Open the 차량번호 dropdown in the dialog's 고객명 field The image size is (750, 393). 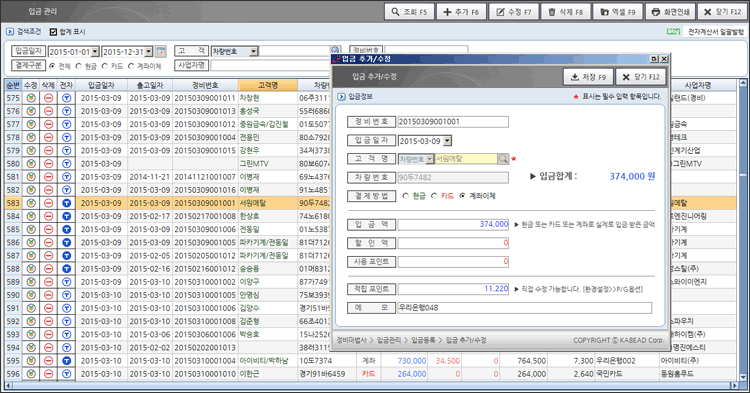pyautogui.click(x=430, y=159)
